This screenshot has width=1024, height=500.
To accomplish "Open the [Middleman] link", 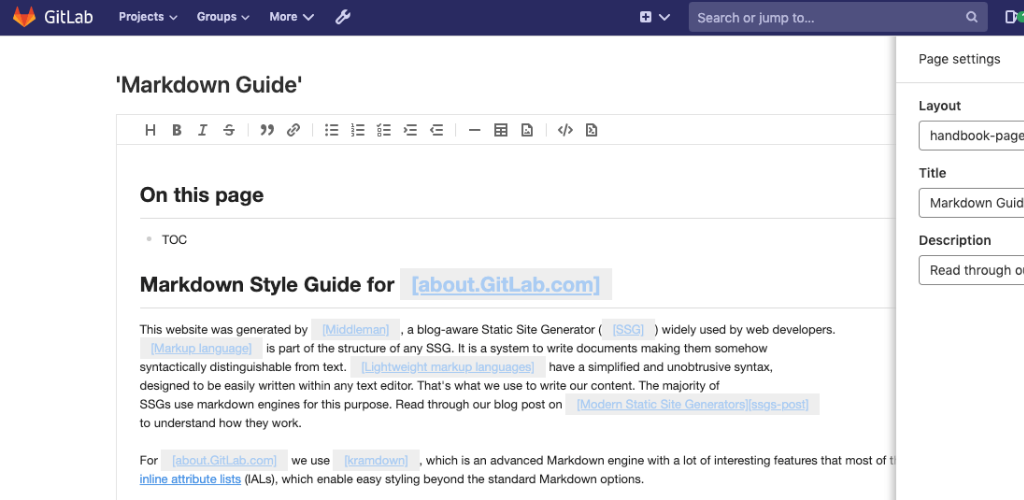I will click(355, 330).
